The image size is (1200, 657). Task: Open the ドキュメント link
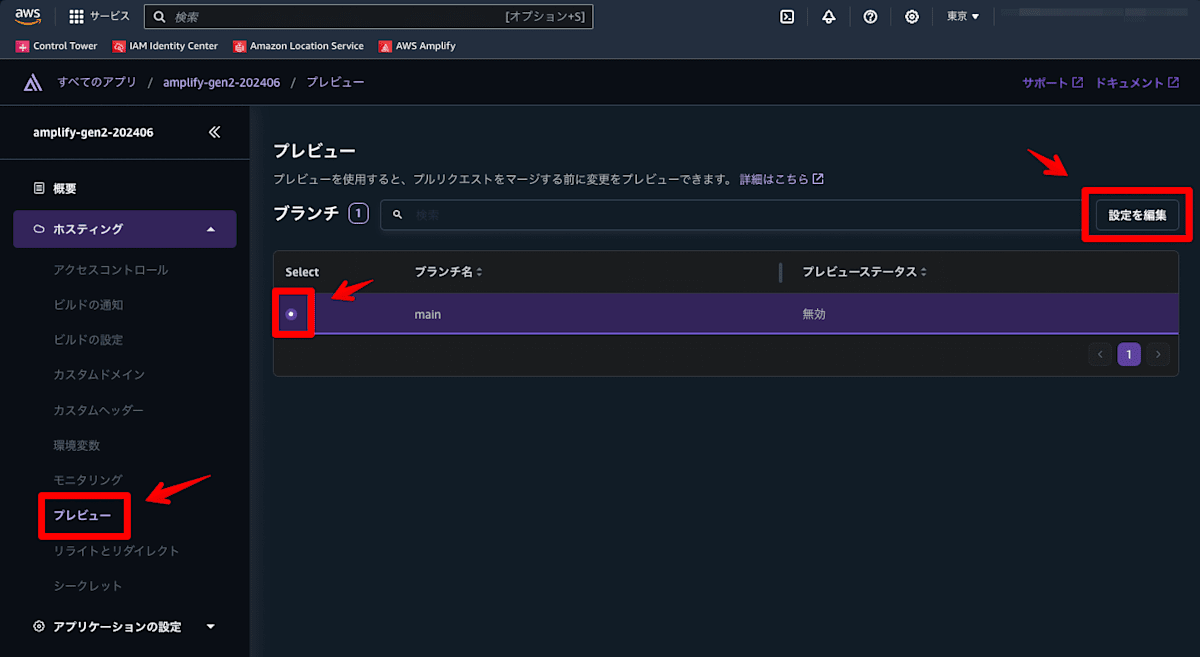coord(1137,83)
